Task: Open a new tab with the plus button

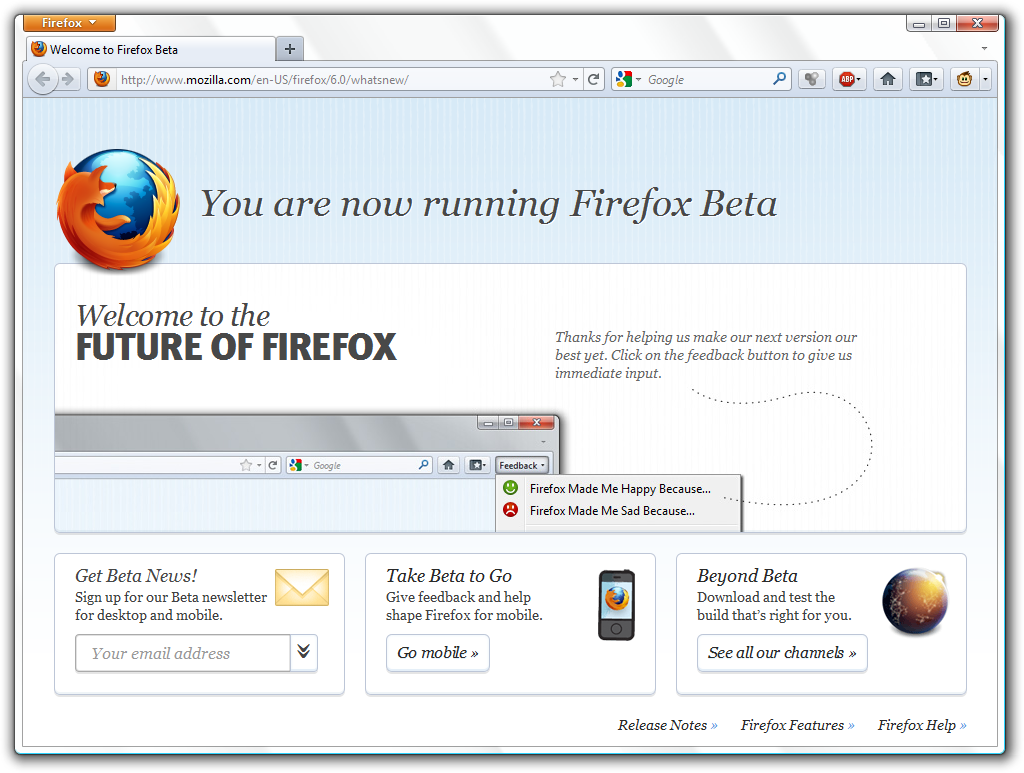Action: 290,49
